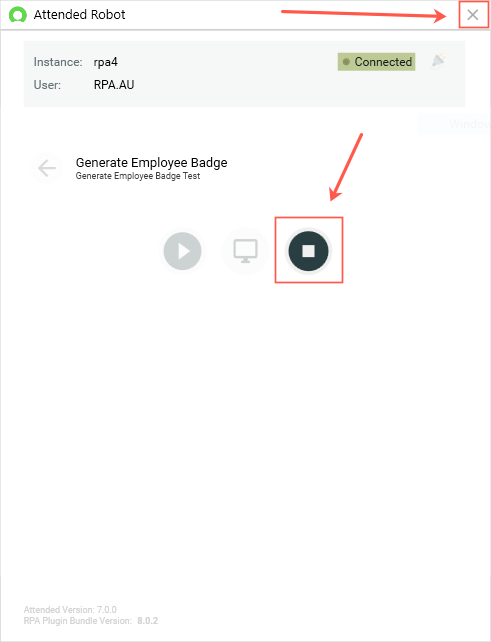Stop the running Generate Employee Badge process
This screenshot has width=491, height=642.
tap(308, 251)
